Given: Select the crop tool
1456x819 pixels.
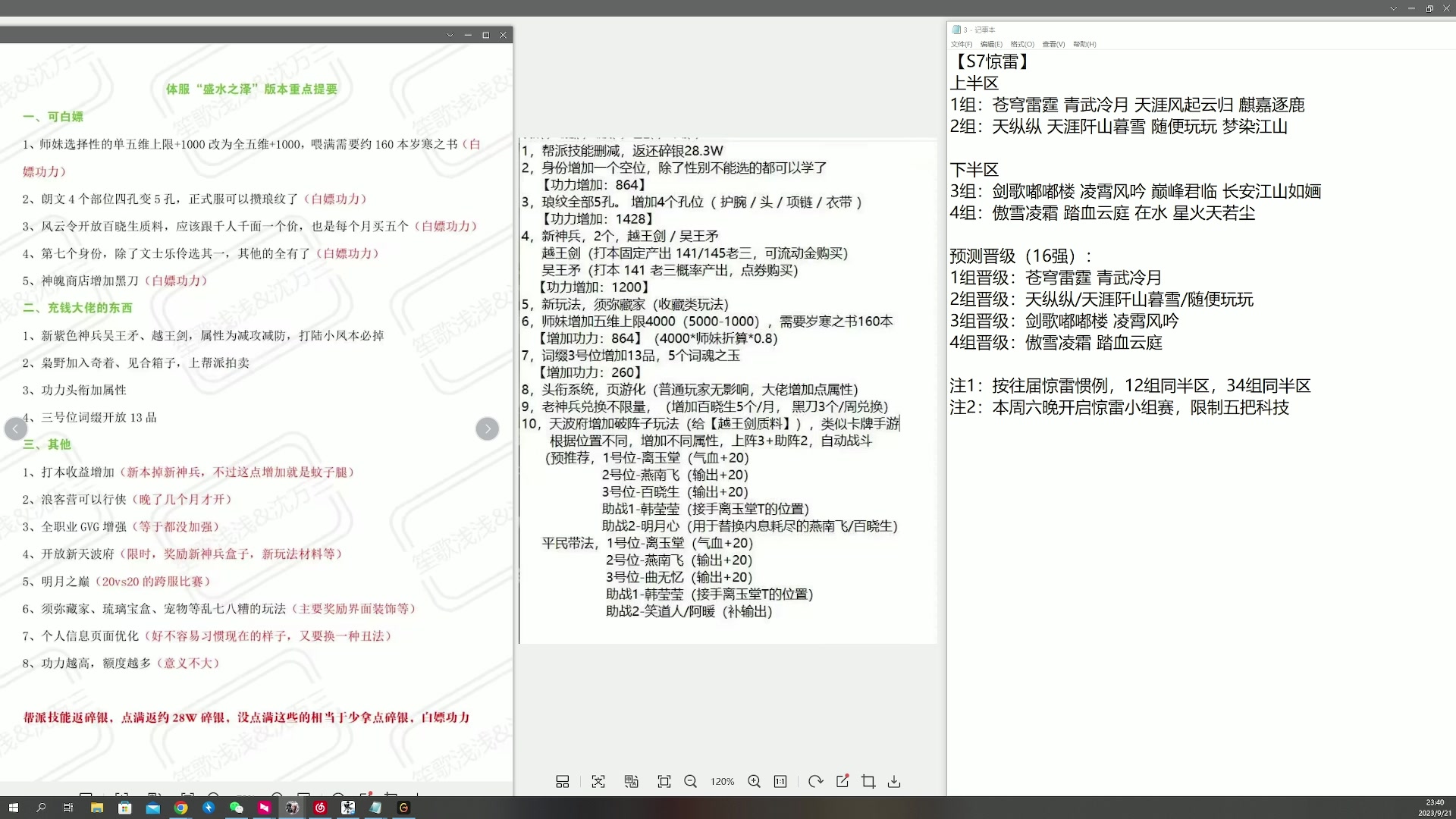Looking at the screenshot, I should click(868, 781).
